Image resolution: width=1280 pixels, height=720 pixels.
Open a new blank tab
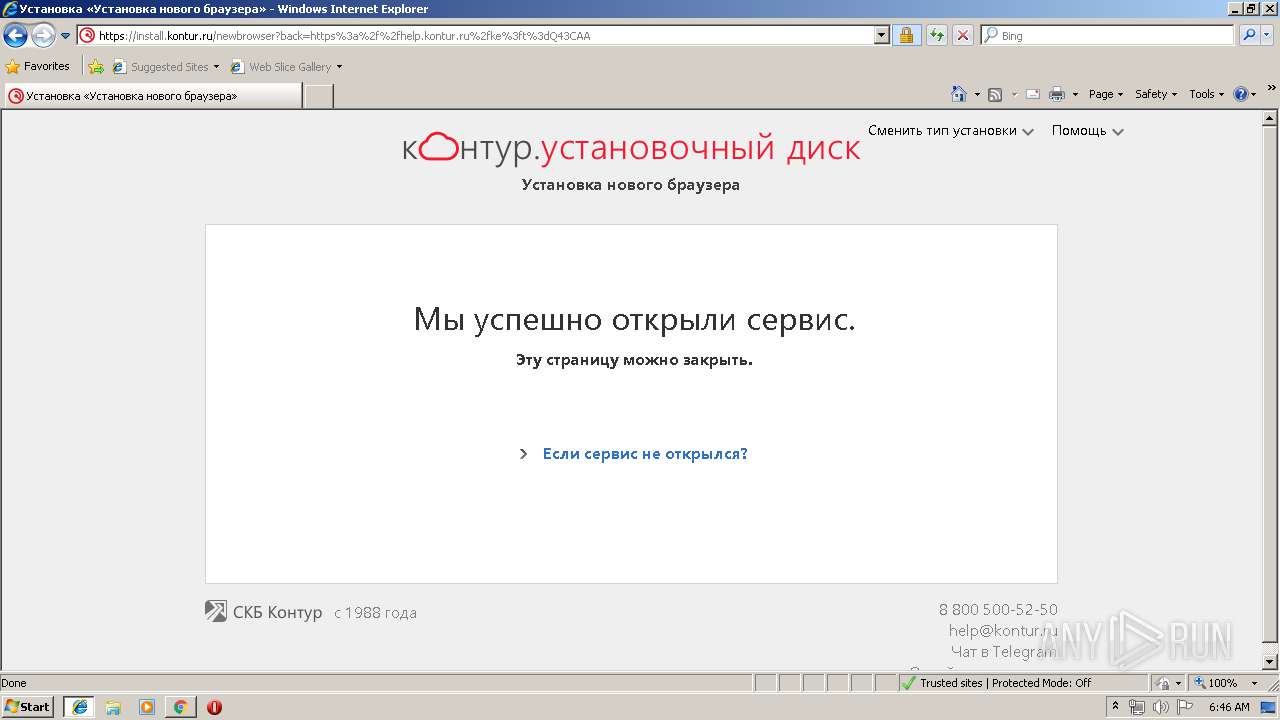(318, 96)
